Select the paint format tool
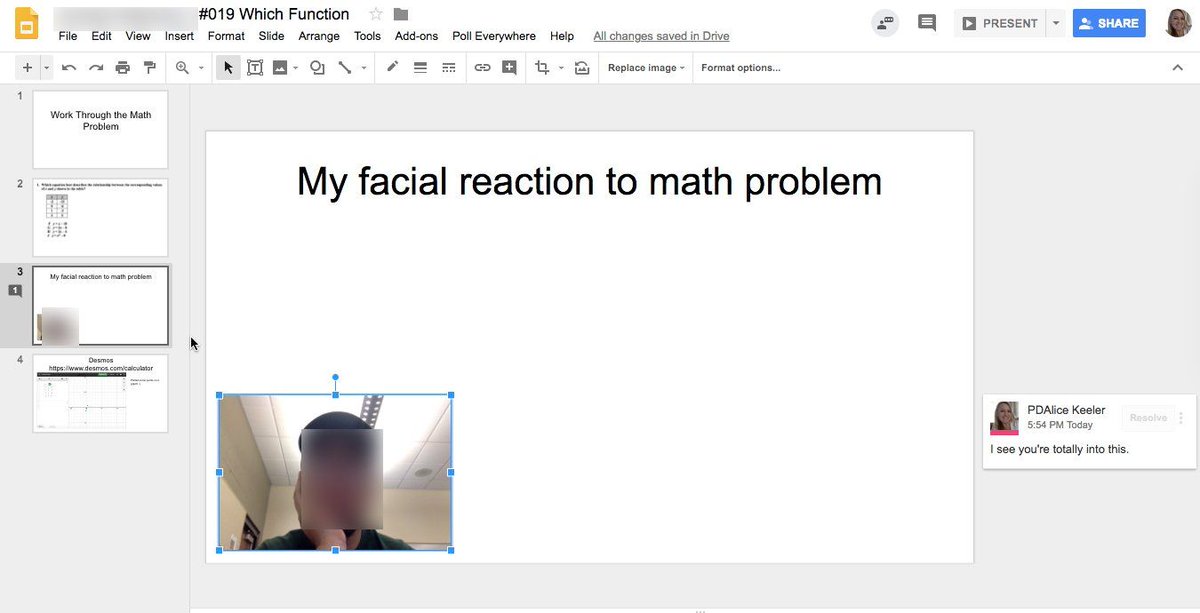The width and height of the screenshot is (1200, 613). pos(150,67)
